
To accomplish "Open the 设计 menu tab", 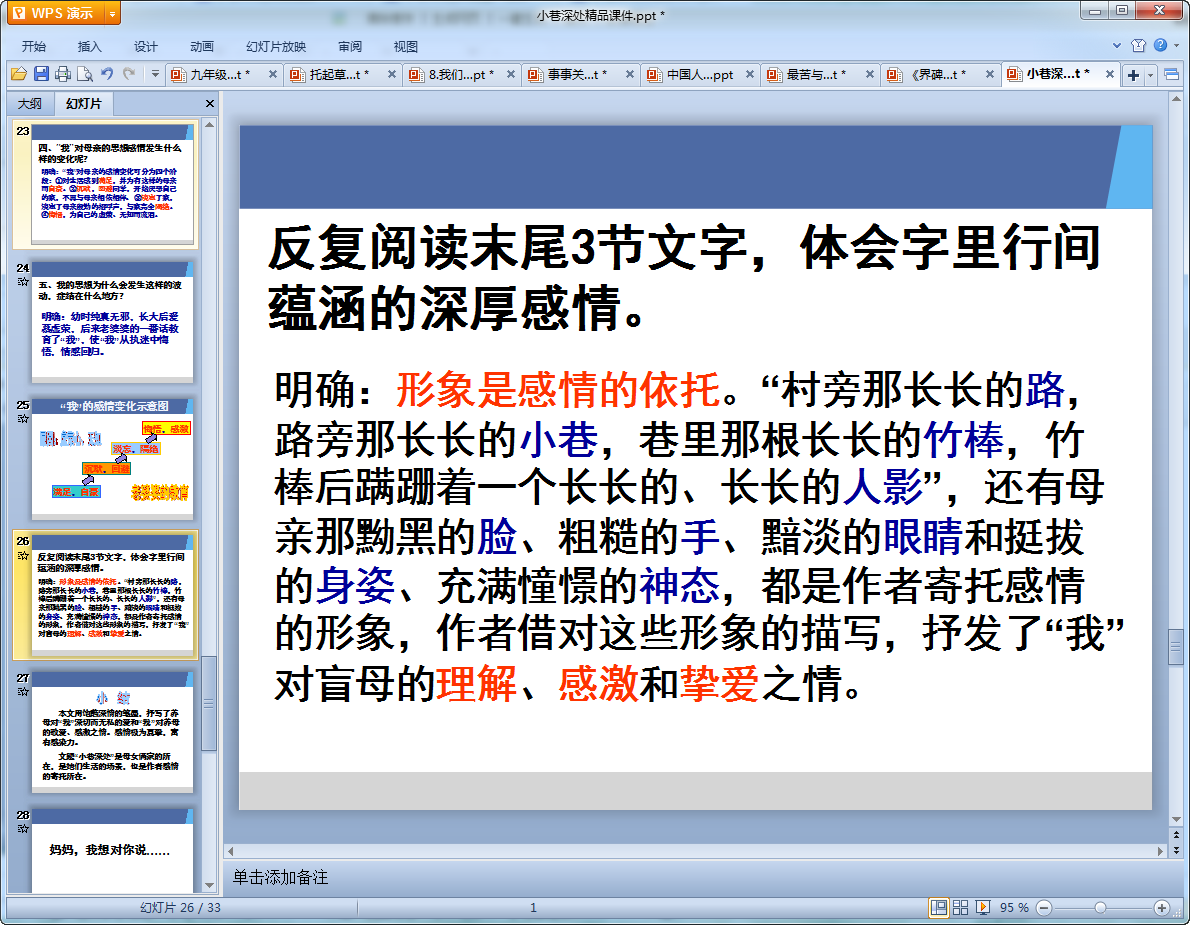I will 146,46.
